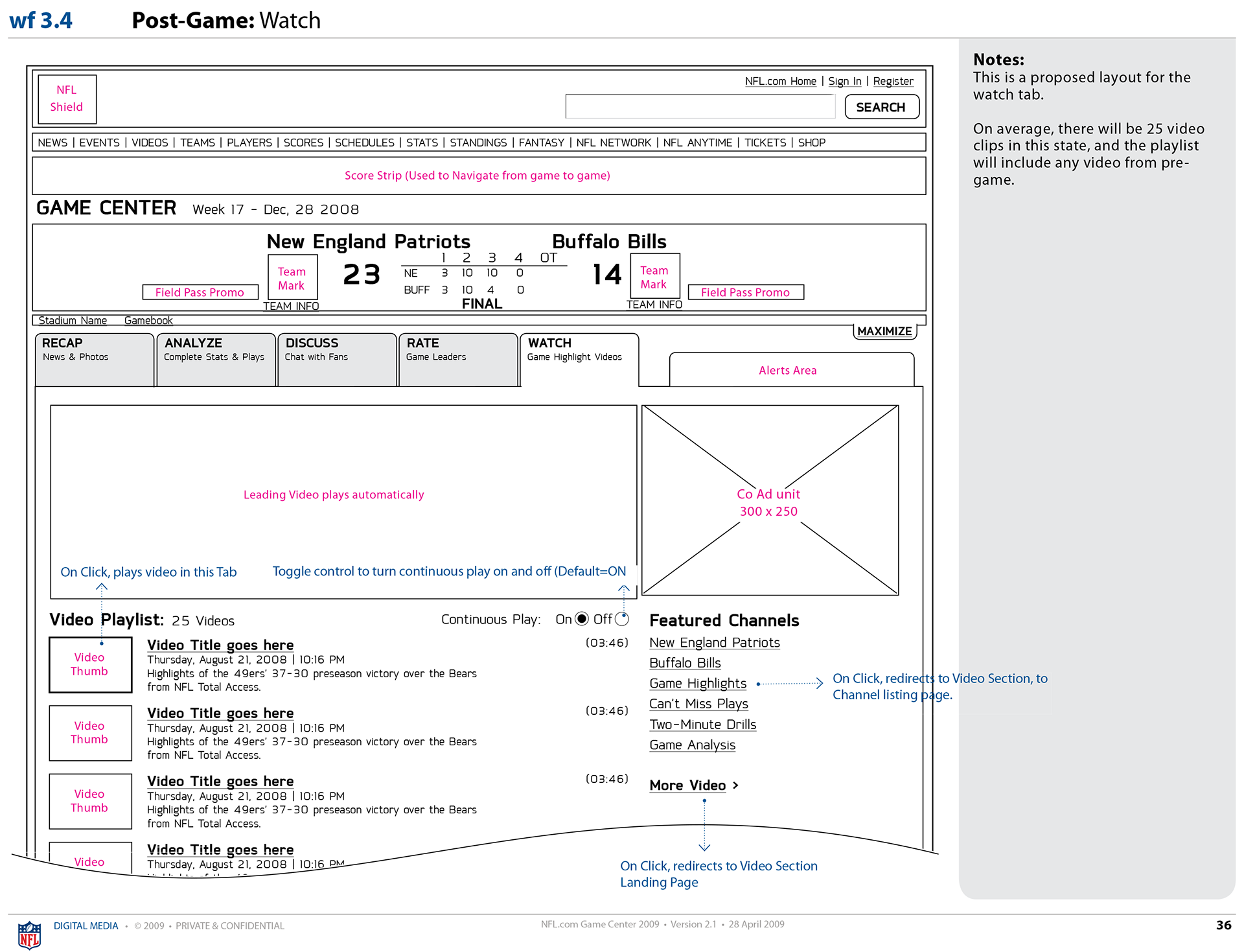Click the Patriots score 23
This screenshot has width=1244, height=952.
[x=362, y=275]
